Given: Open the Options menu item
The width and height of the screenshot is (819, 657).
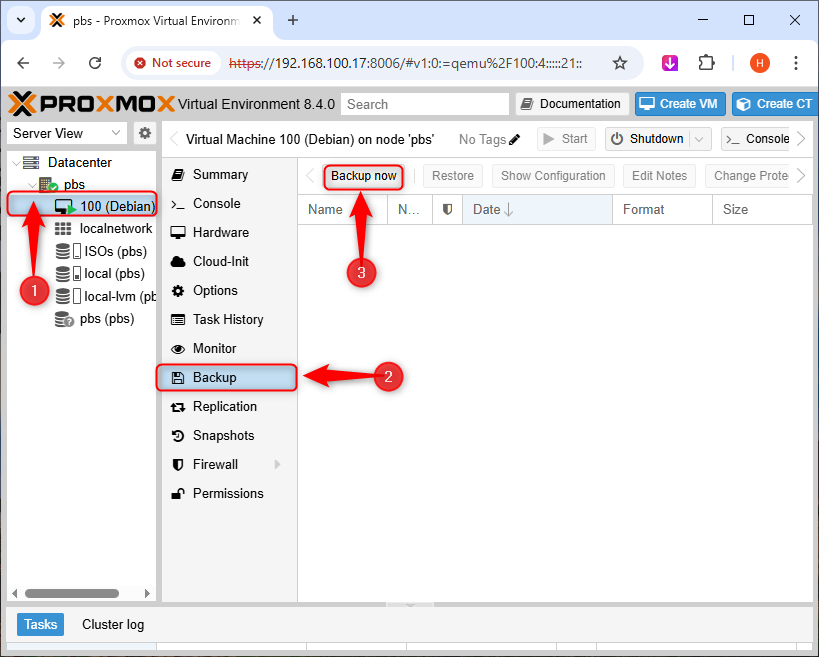Looking at the screenshot, I should pyautogui.click(x=229, y=290).
